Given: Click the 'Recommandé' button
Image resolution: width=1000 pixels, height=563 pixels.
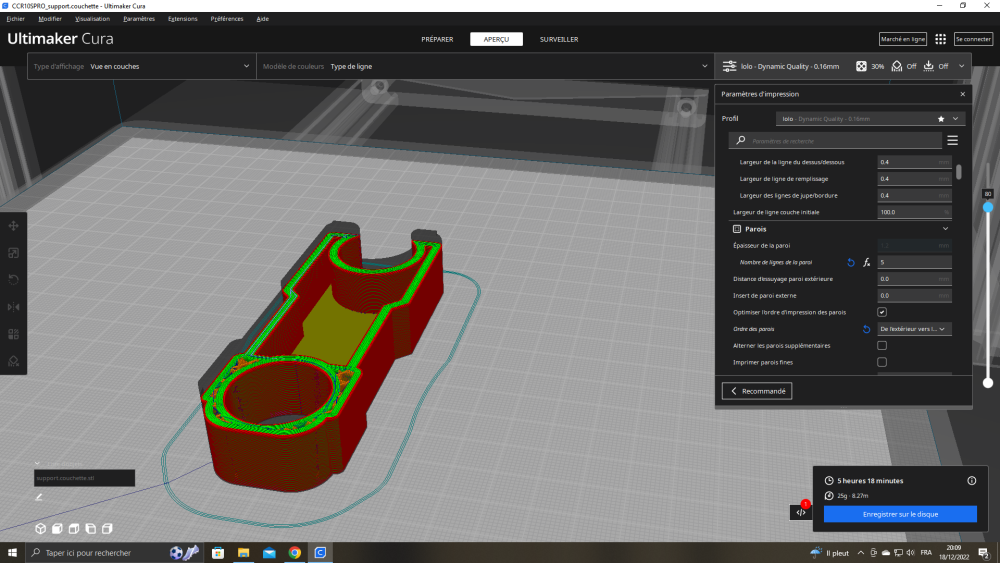Looking at the screenshot, I should point(757,391).
